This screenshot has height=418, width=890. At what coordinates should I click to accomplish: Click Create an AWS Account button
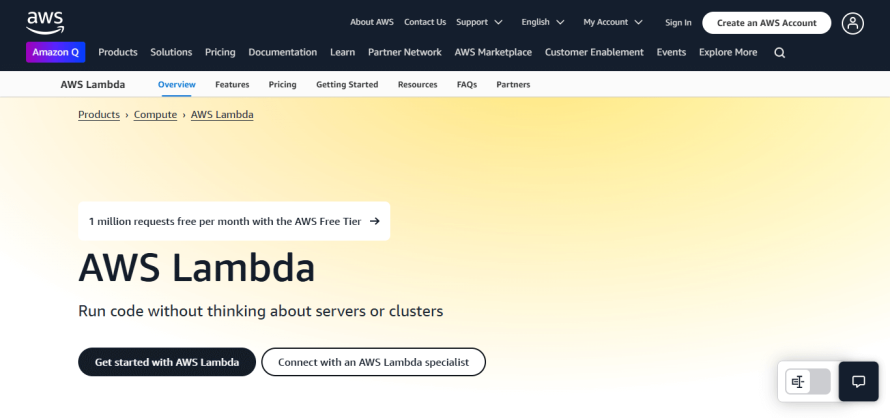(x=766, y=23)
